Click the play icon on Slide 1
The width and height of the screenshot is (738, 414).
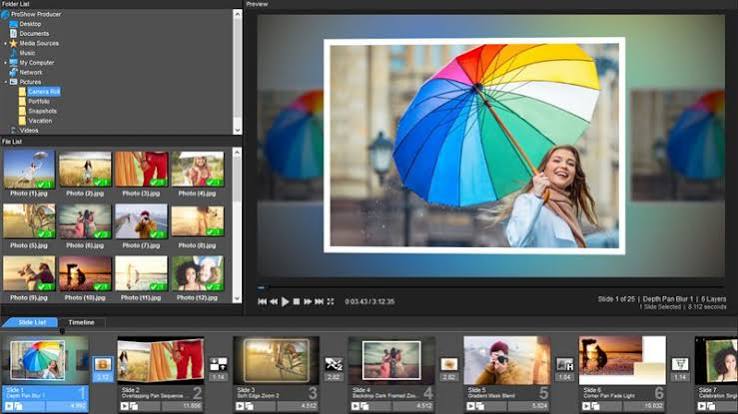(9, 406)
